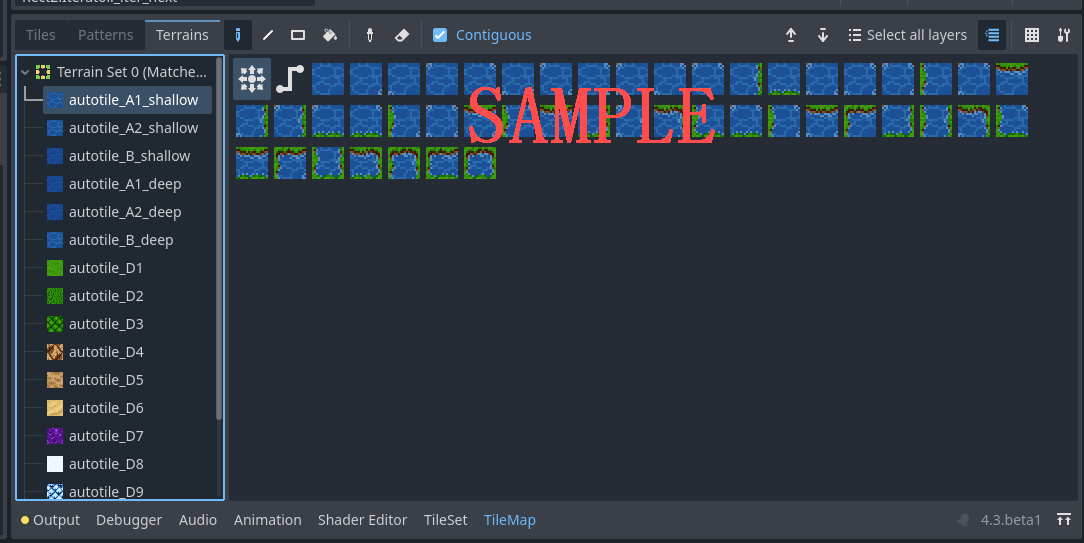Pick last tile in third row
Screen dimensions: 1084x543
tap(480, 163)
